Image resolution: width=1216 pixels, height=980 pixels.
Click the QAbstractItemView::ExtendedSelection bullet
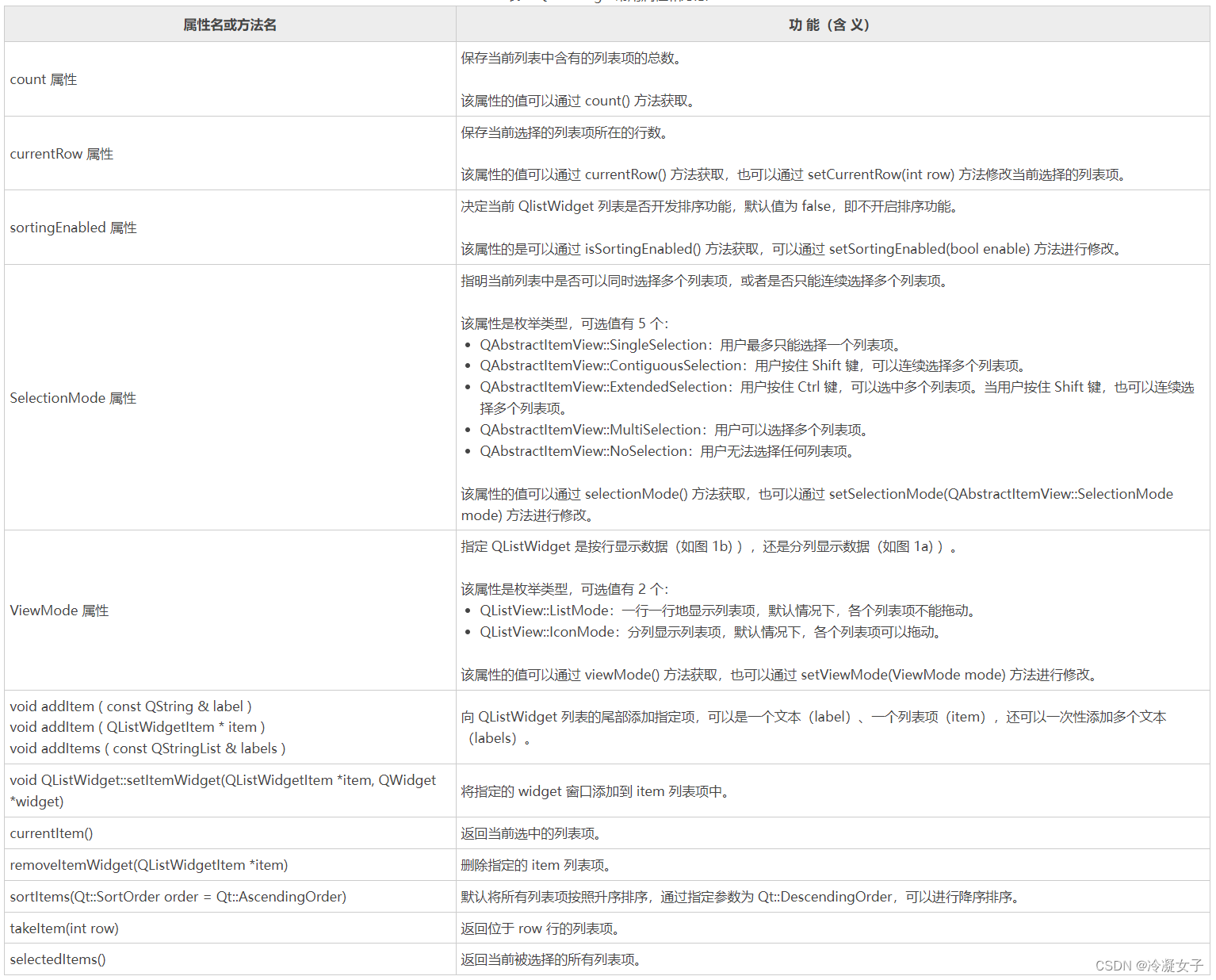pyautogui.click(x=837, y=397)
